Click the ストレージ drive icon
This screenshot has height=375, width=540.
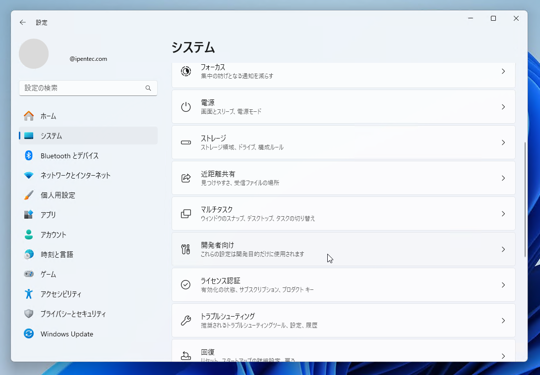click(x=186, y=143)
